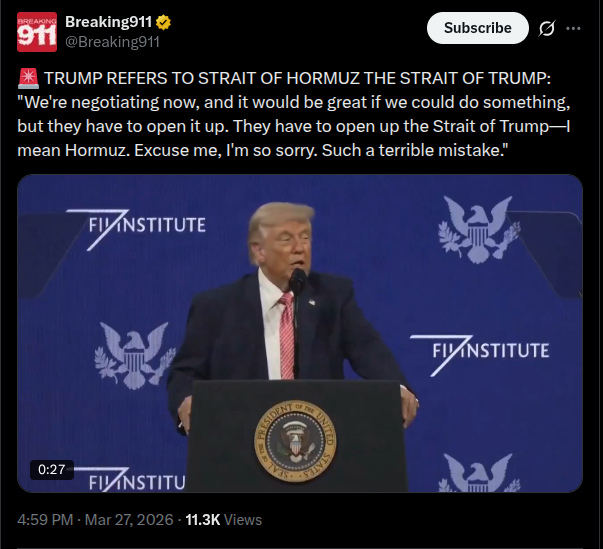
Task: Click the gold verified badge
Action: [x=163, y=22]
